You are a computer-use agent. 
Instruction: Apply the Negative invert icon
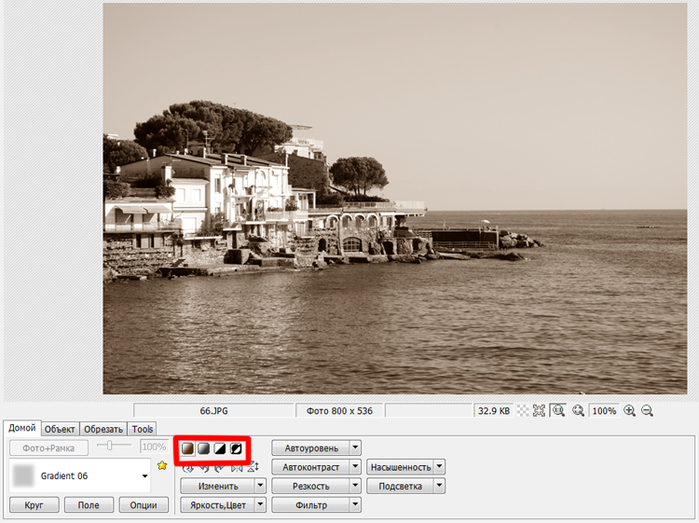[236, 449]
